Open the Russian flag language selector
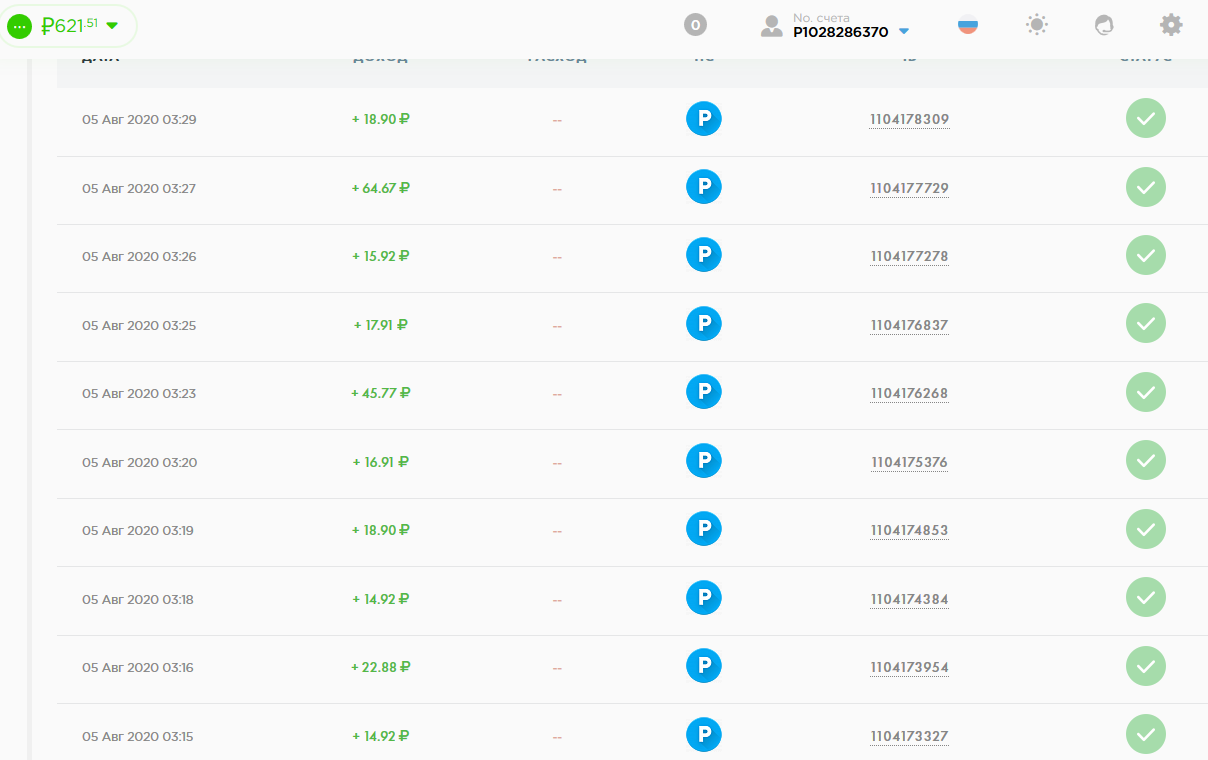 (x=967, y=25)
